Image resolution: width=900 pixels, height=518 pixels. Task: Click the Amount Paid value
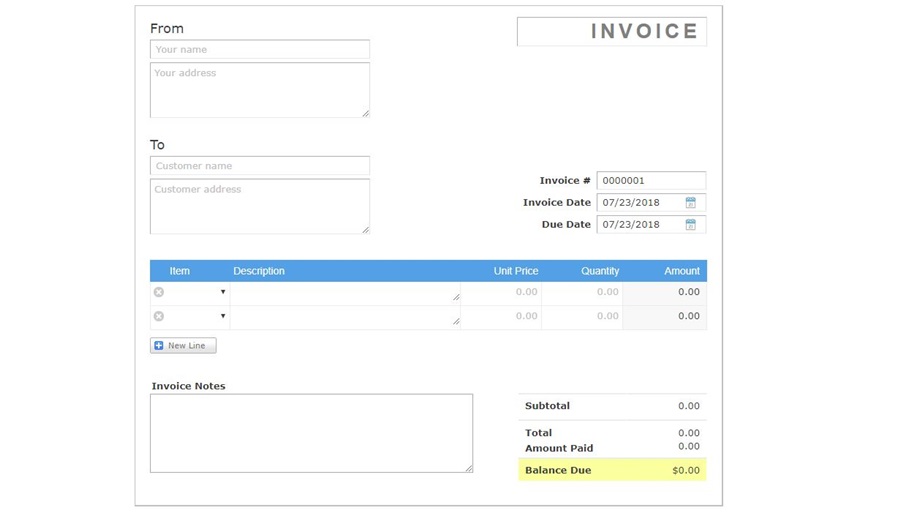click(x=689, y=447)
